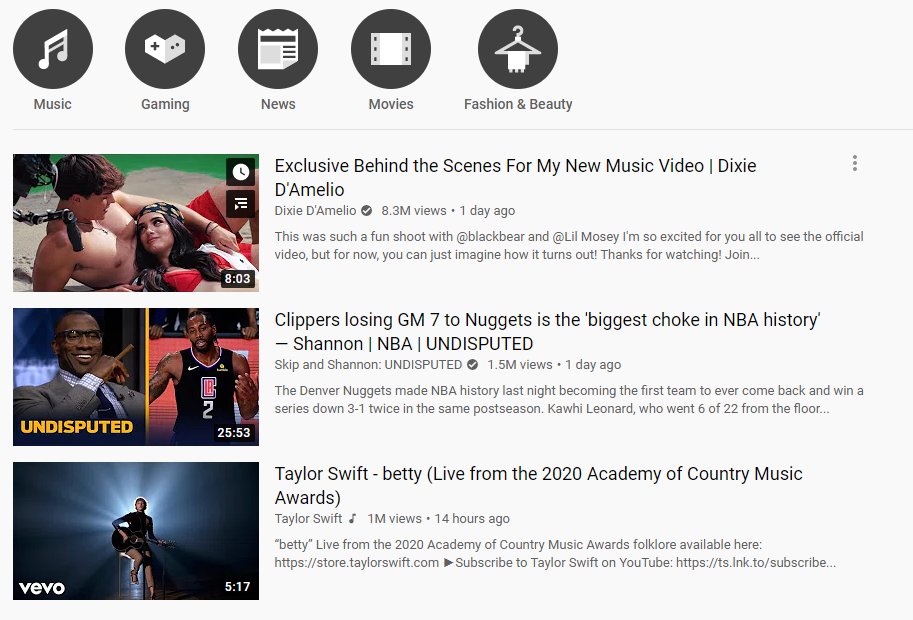Open Taylor Swift - betty video title
This screenshot has width=913, height=620.
click(539, 486)
